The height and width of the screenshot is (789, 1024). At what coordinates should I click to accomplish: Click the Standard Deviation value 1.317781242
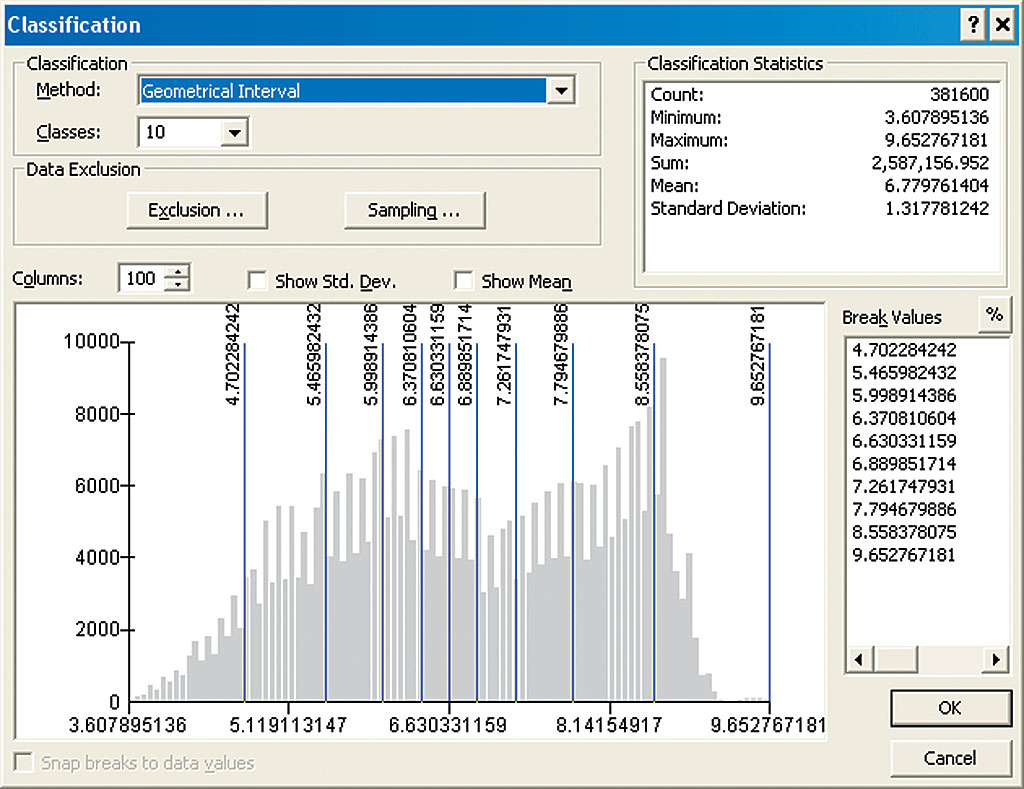pos(936,208)
